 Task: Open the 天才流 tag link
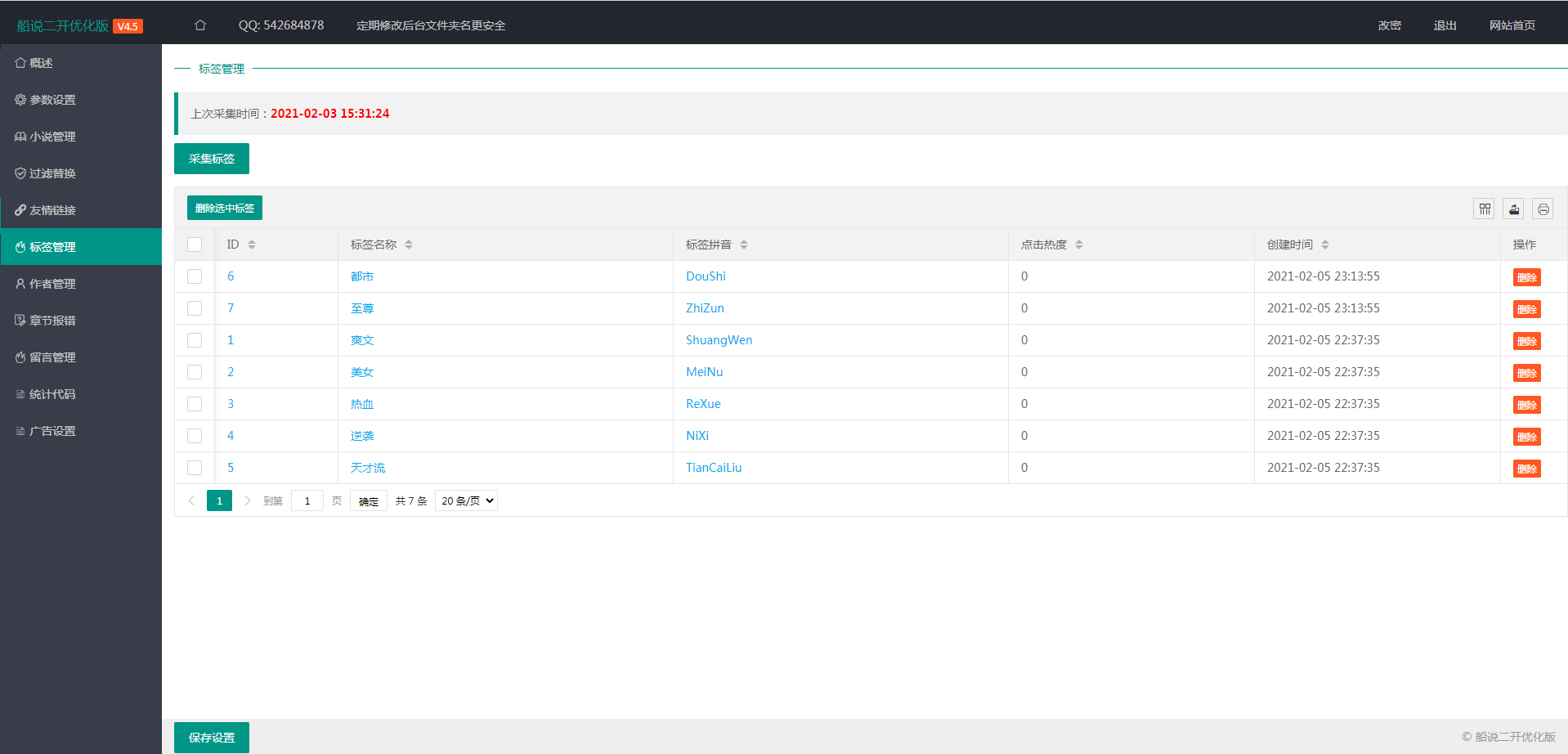click(x=368, y=468)
